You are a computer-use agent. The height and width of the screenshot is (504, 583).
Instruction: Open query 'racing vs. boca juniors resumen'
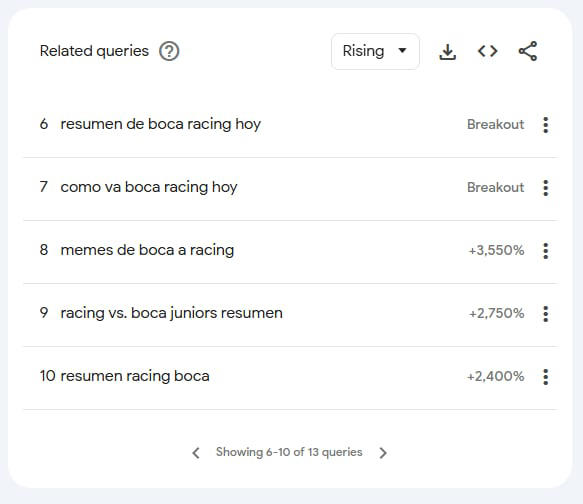[x=171, y=313]
